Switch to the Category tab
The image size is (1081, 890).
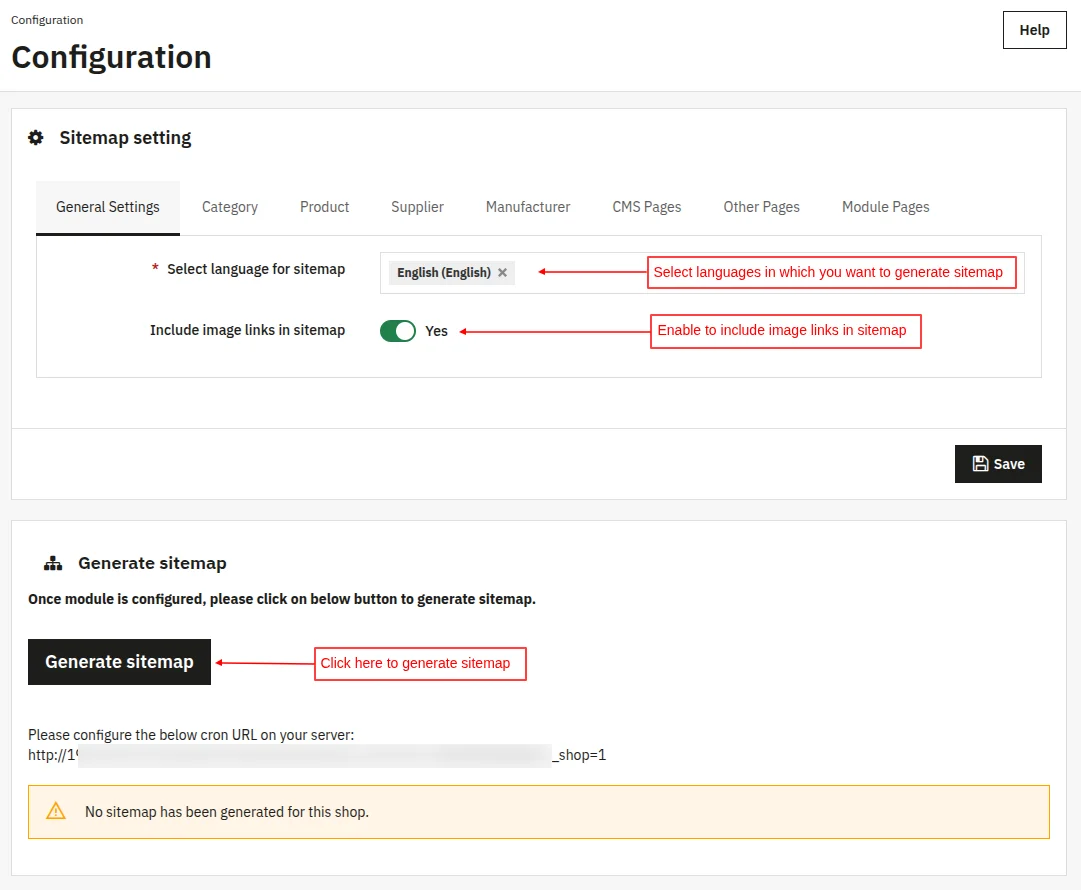point(230,208)
